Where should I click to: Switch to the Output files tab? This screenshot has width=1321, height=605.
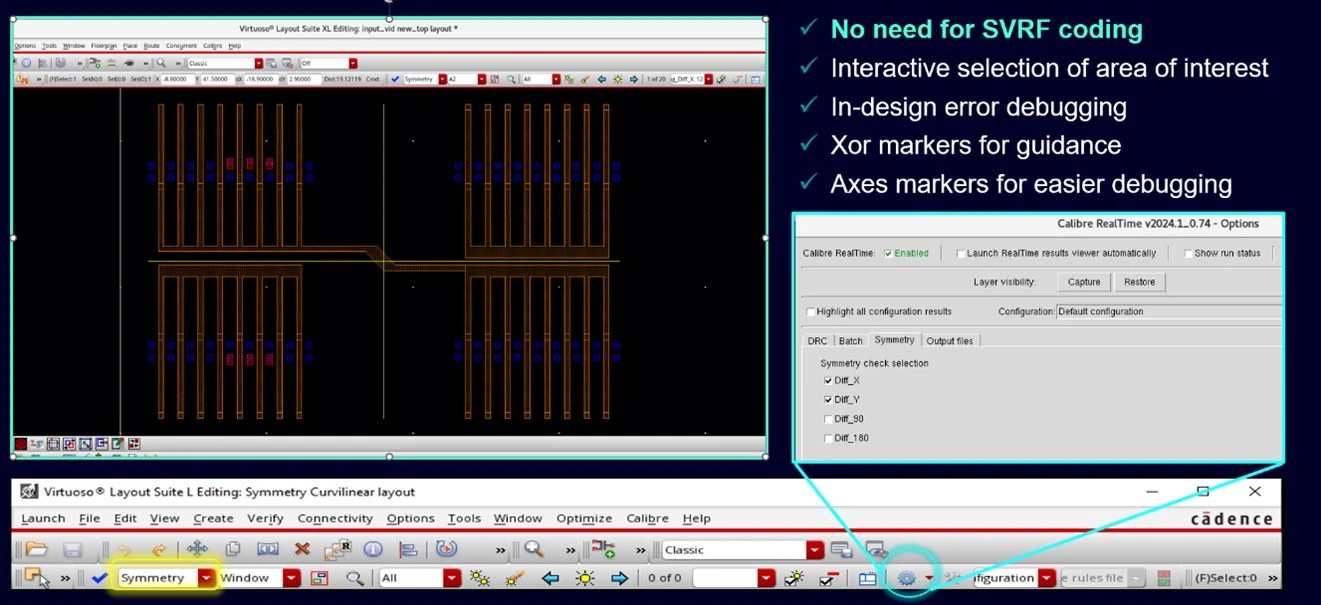pyautogui.click(x=949, y=341)
